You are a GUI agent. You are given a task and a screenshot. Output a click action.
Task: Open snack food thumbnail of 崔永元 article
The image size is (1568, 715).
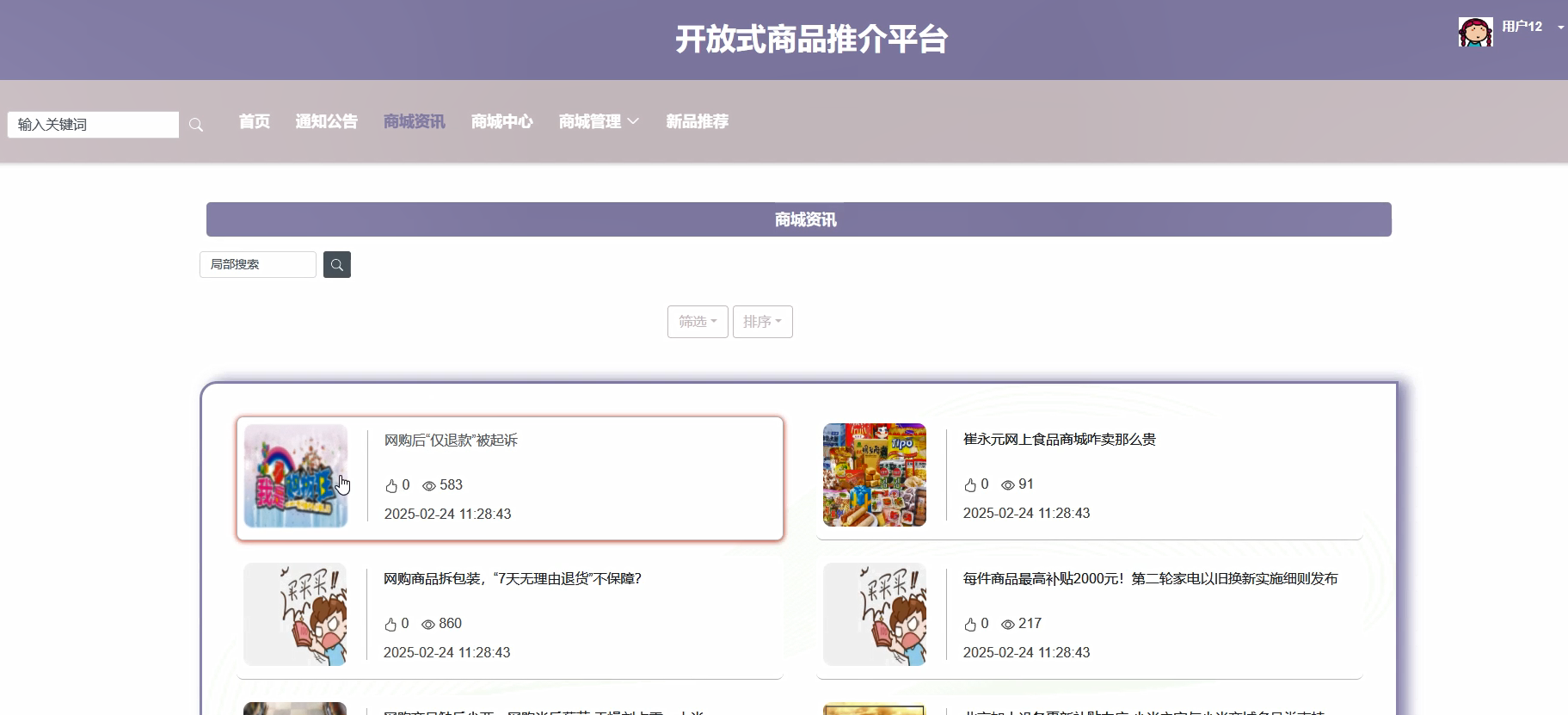(875, 475)
